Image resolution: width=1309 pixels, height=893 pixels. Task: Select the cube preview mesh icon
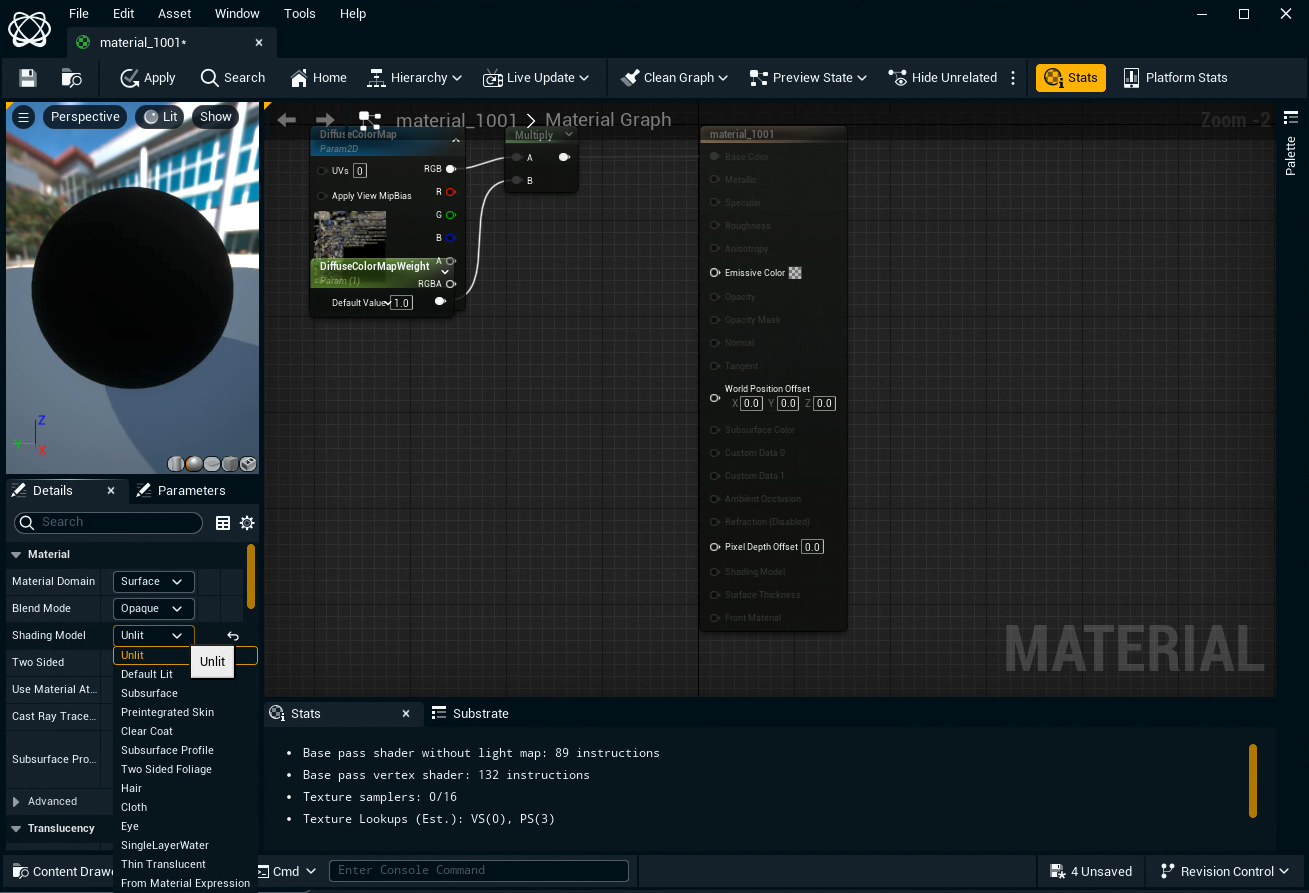(229, 463)
